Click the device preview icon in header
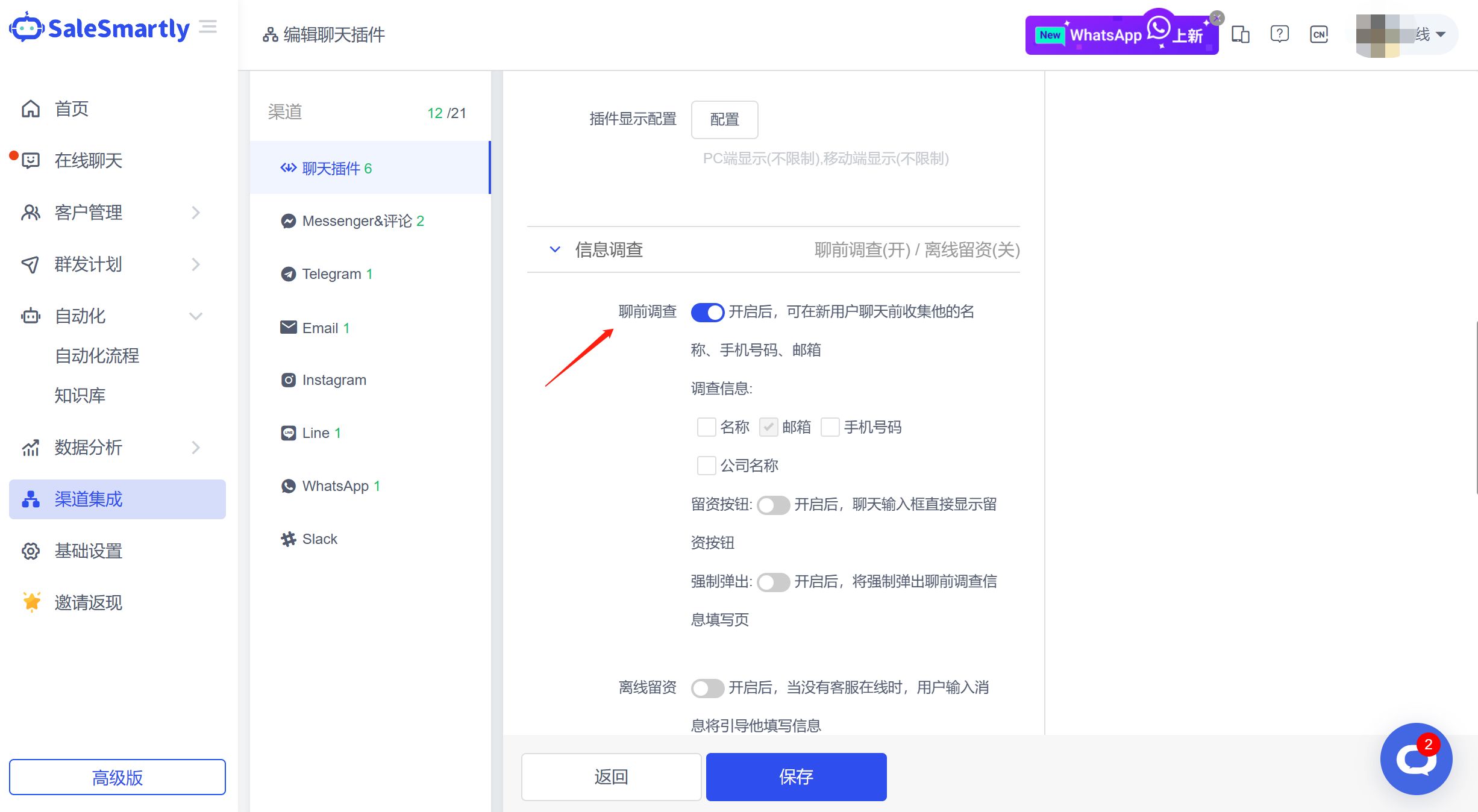This screenshot has height=812, width=1478. pyautogui.click(x=1240, y=34)
